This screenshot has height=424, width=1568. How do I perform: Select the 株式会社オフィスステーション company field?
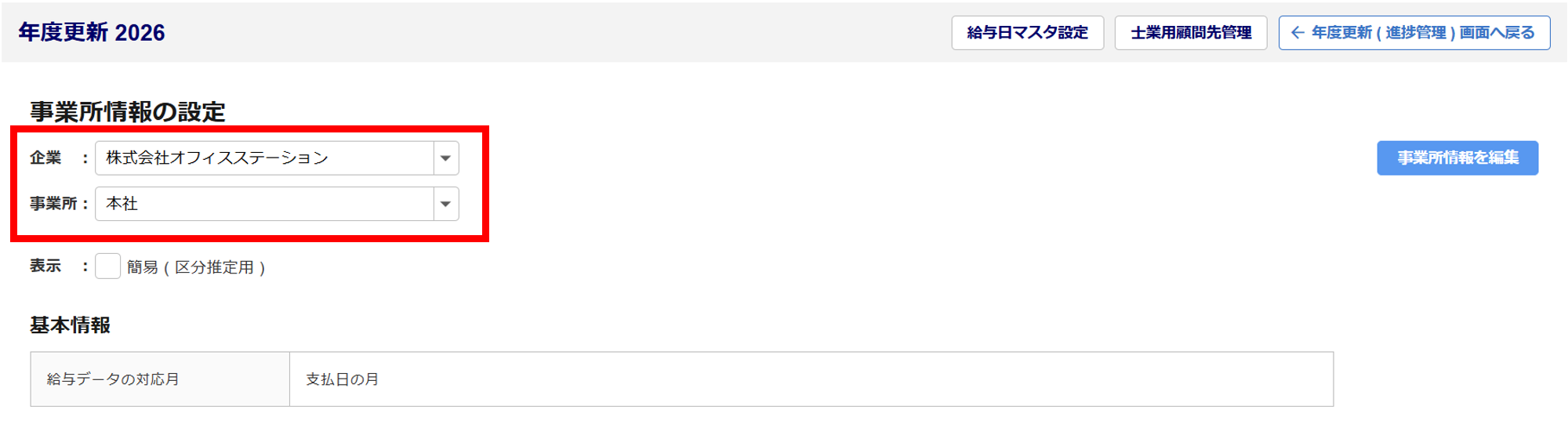point(264,158)
